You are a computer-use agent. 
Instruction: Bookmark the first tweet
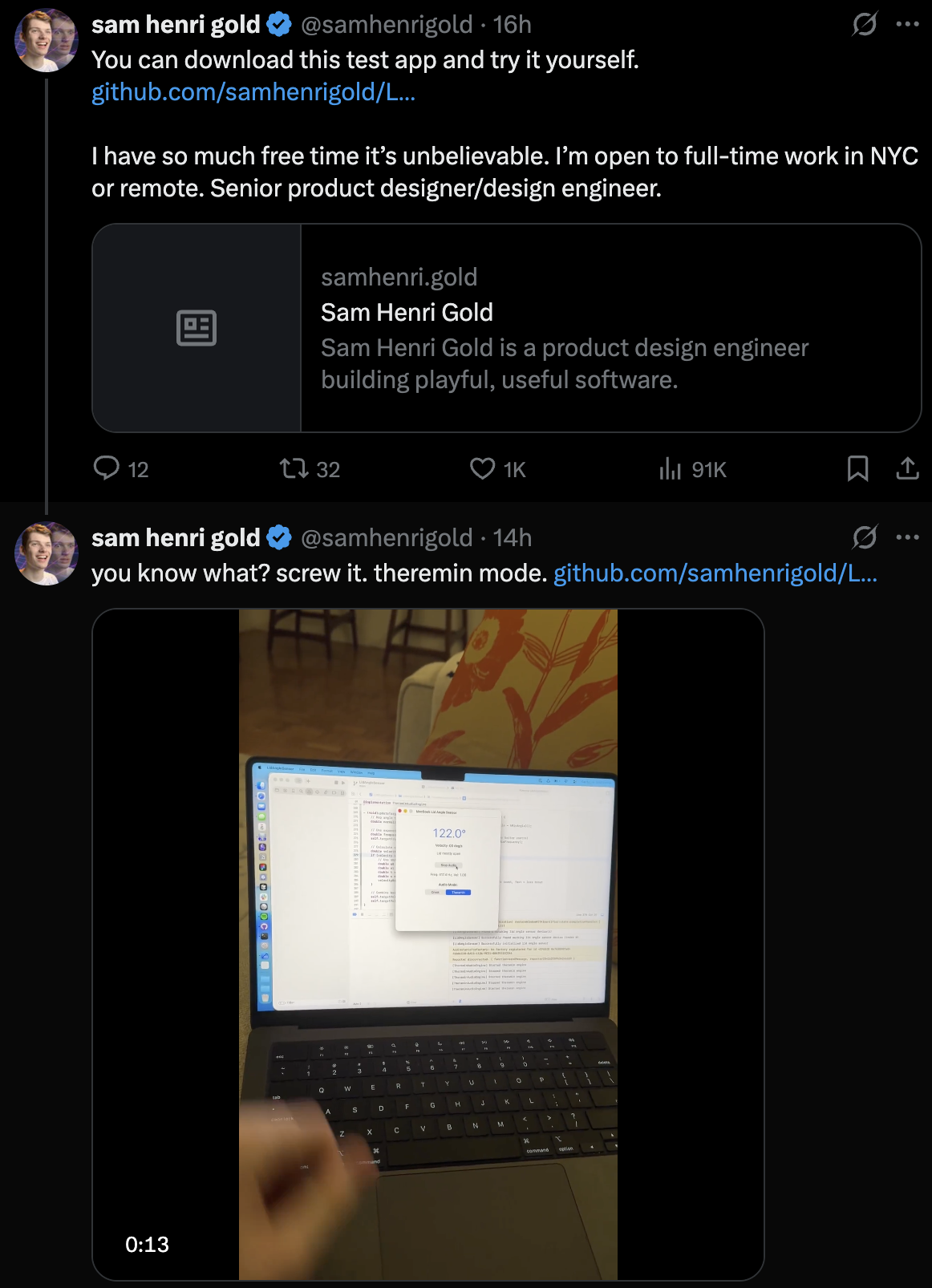[857, 468]
